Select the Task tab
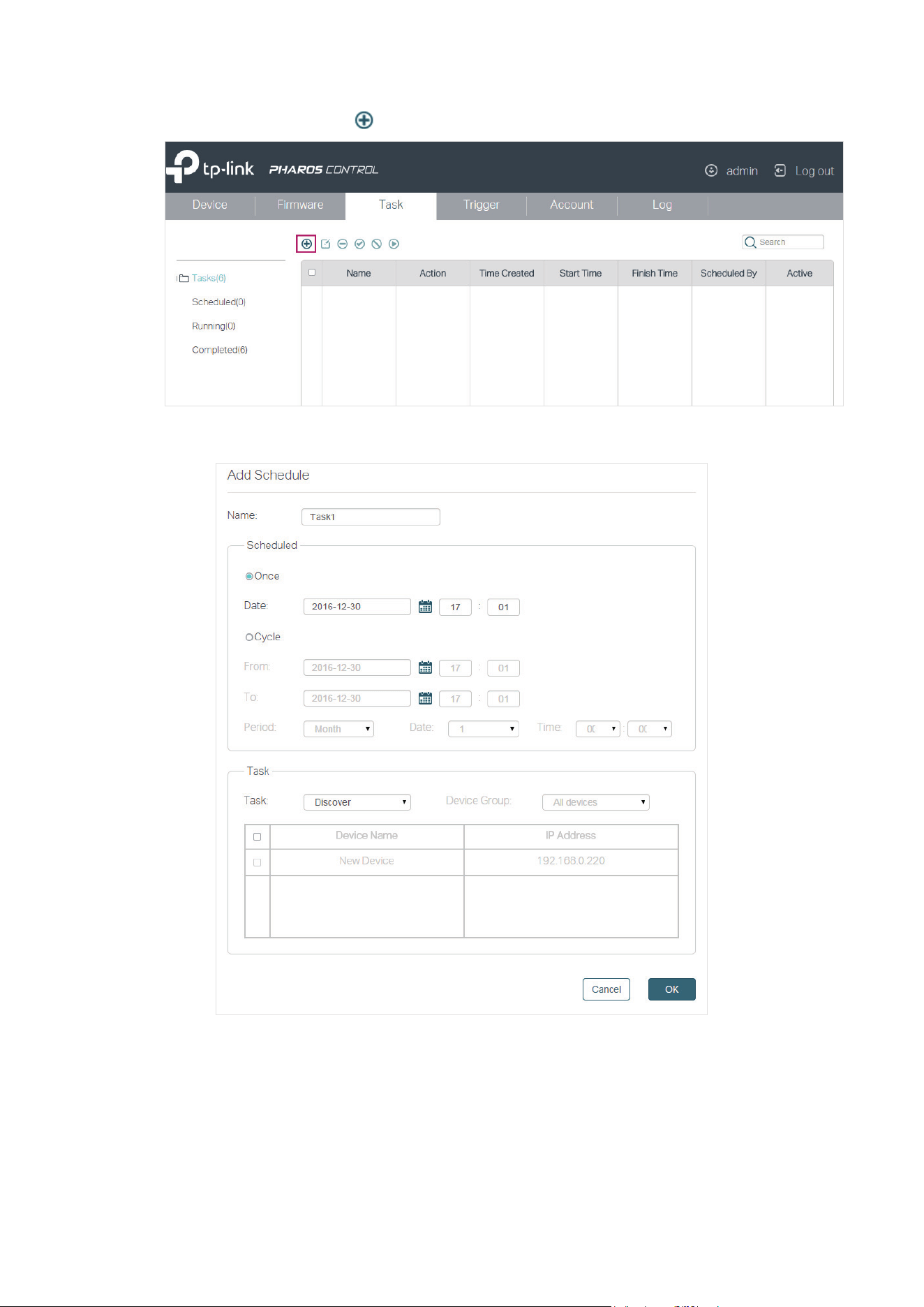 point(391,205)
